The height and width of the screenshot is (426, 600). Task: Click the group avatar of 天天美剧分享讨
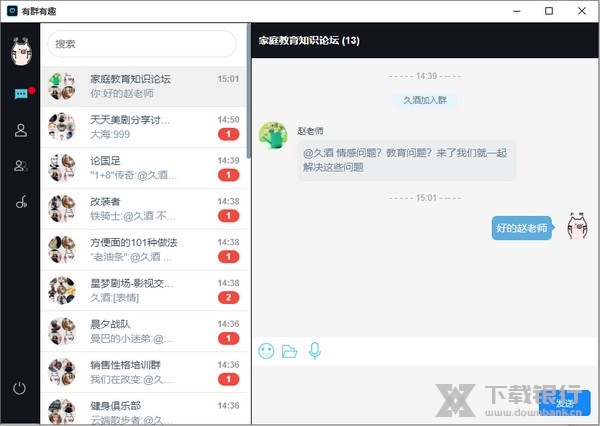click(62, 127)
